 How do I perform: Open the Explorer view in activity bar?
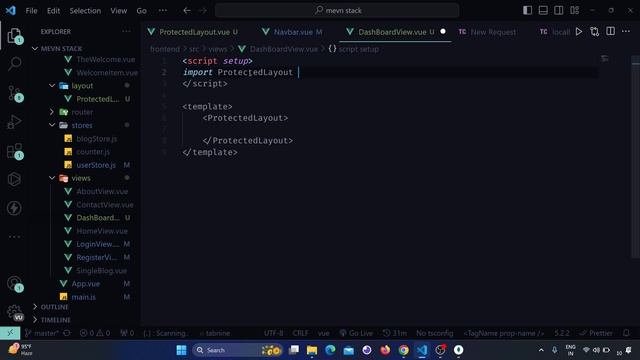14,36
